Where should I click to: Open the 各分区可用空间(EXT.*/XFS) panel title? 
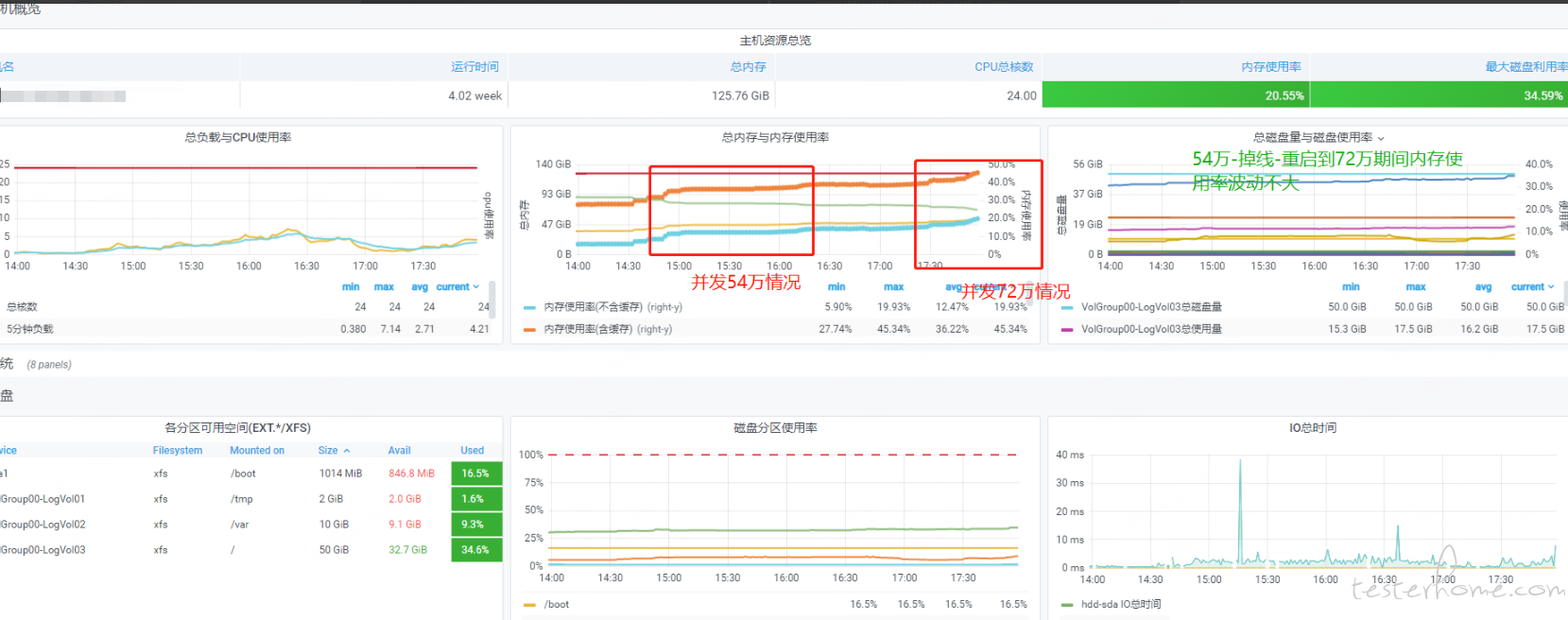click(237, 428)
